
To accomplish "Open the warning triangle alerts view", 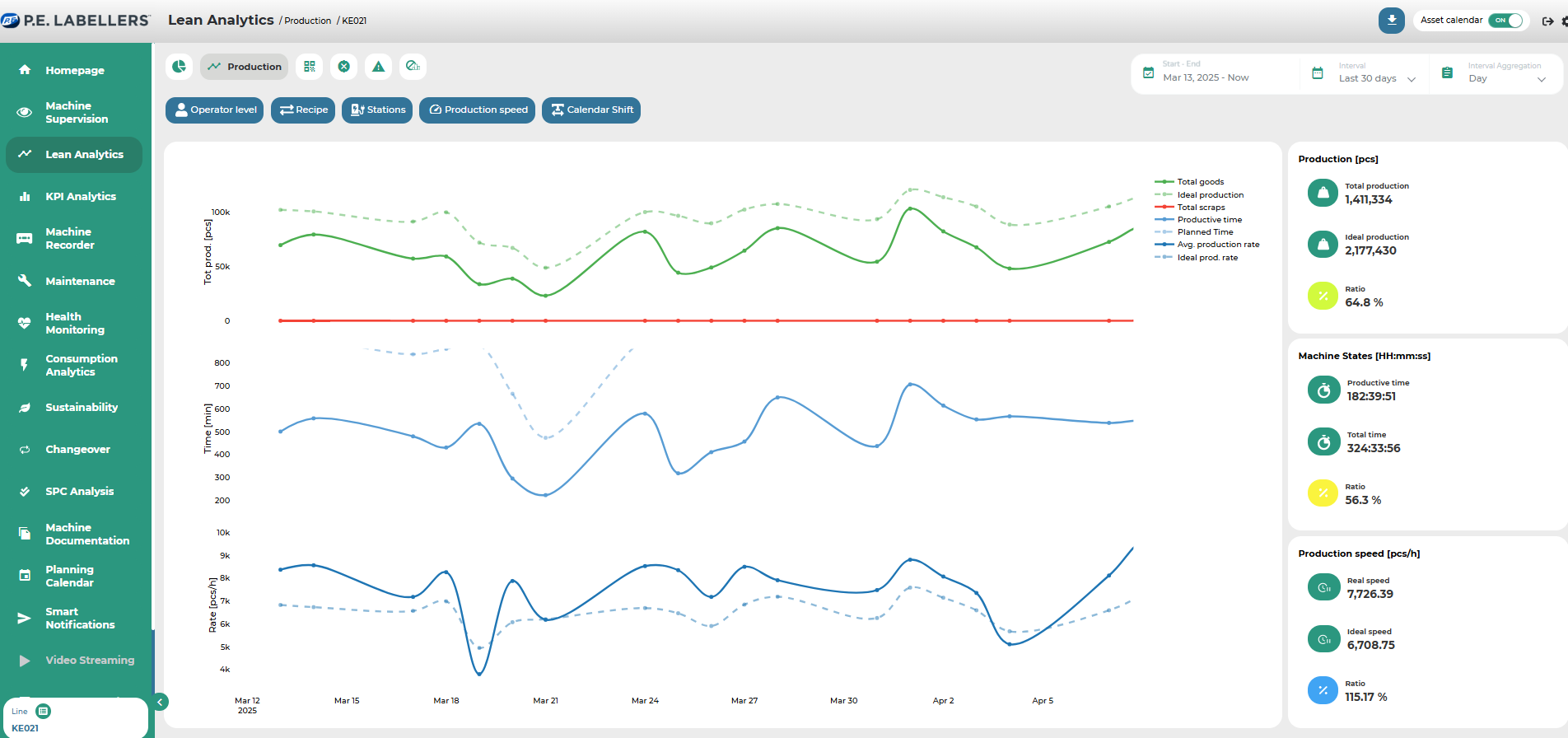I will (378, 67).
